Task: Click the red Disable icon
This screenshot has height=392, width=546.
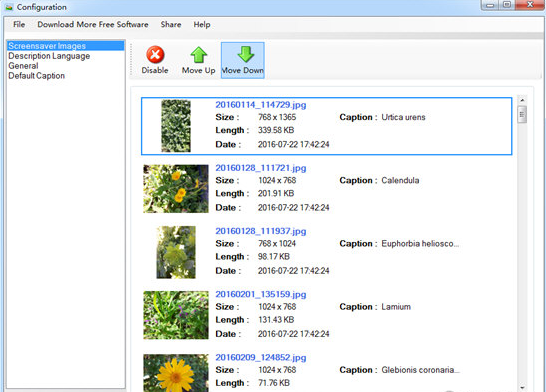Action: coord(155,55)
